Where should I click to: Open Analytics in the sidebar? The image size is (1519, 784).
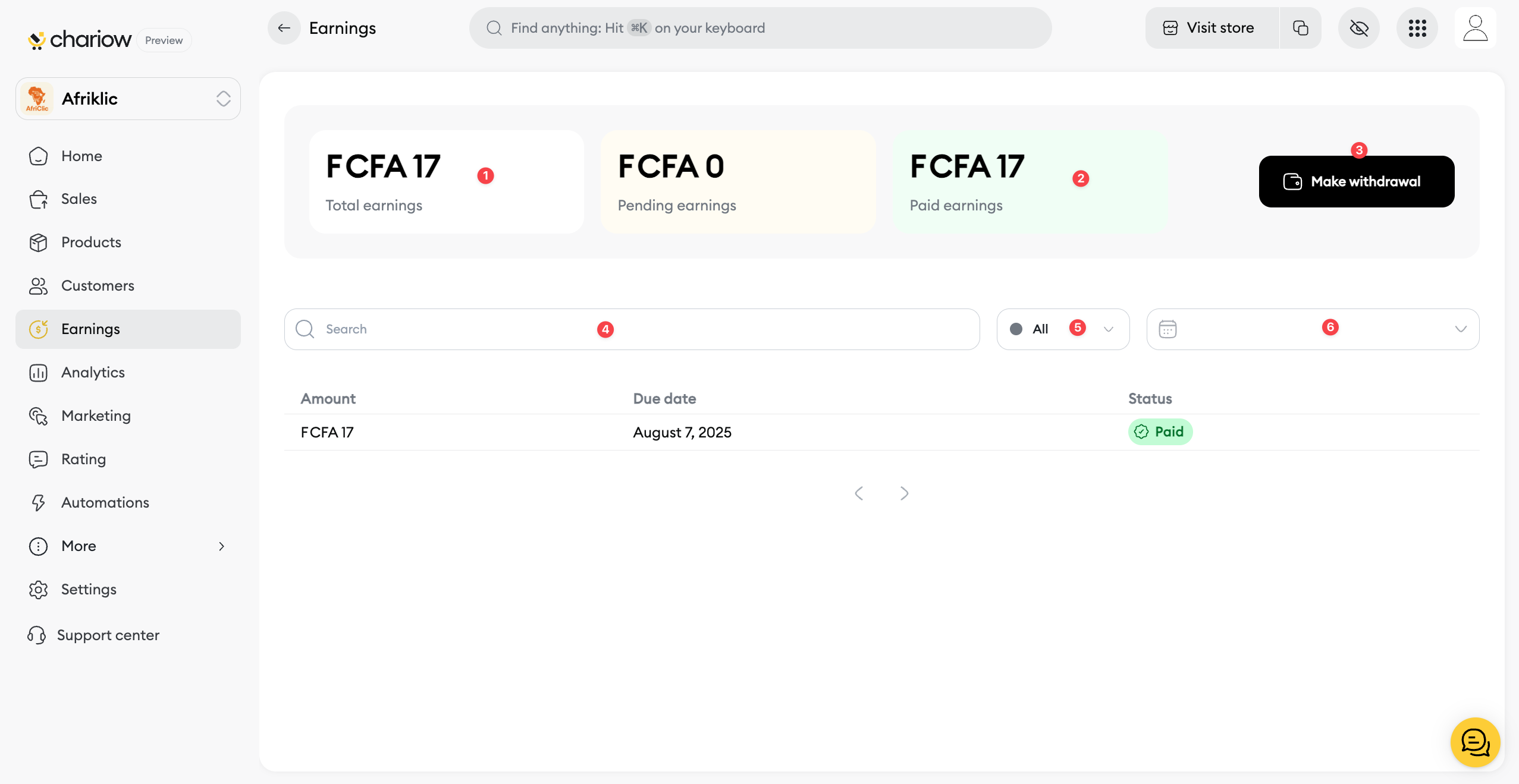pyautogui.click(x=93, y=372)
